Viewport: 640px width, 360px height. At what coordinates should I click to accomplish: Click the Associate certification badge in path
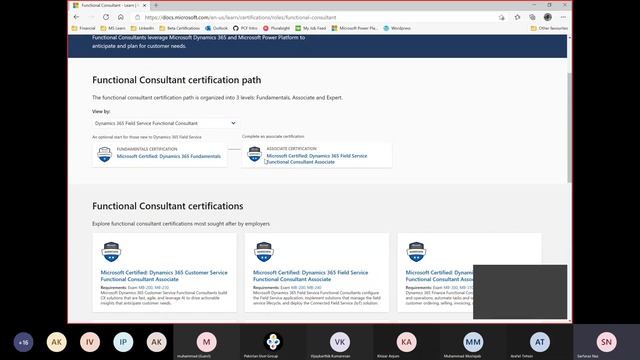(254, 154)
